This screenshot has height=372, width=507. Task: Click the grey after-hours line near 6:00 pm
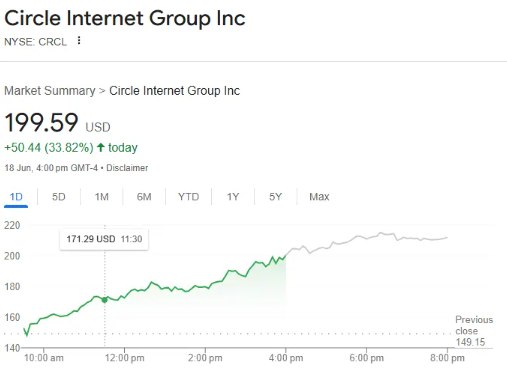click(366, 238)
